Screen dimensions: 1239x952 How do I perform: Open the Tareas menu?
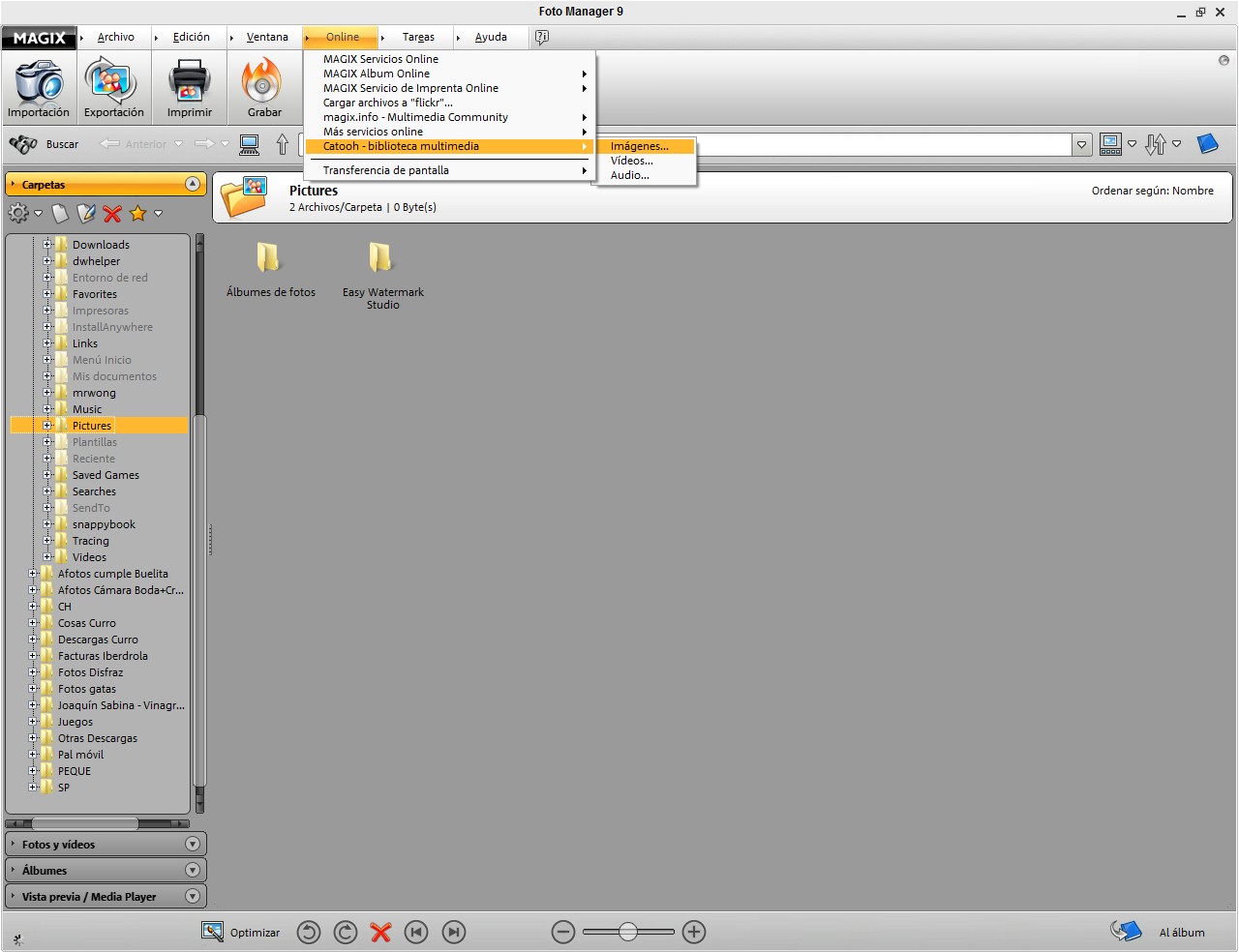tap(418, 37)
